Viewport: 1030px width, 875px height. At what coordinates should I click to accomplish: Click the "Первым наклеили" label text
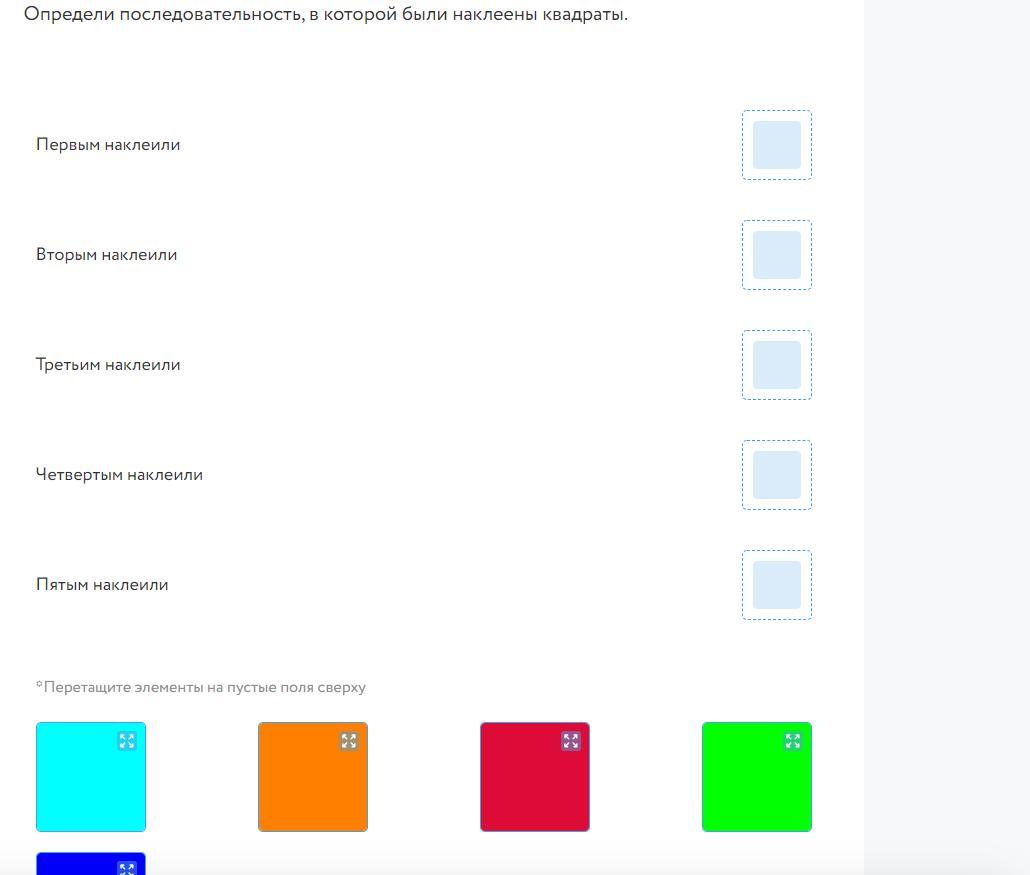[108, 145]
